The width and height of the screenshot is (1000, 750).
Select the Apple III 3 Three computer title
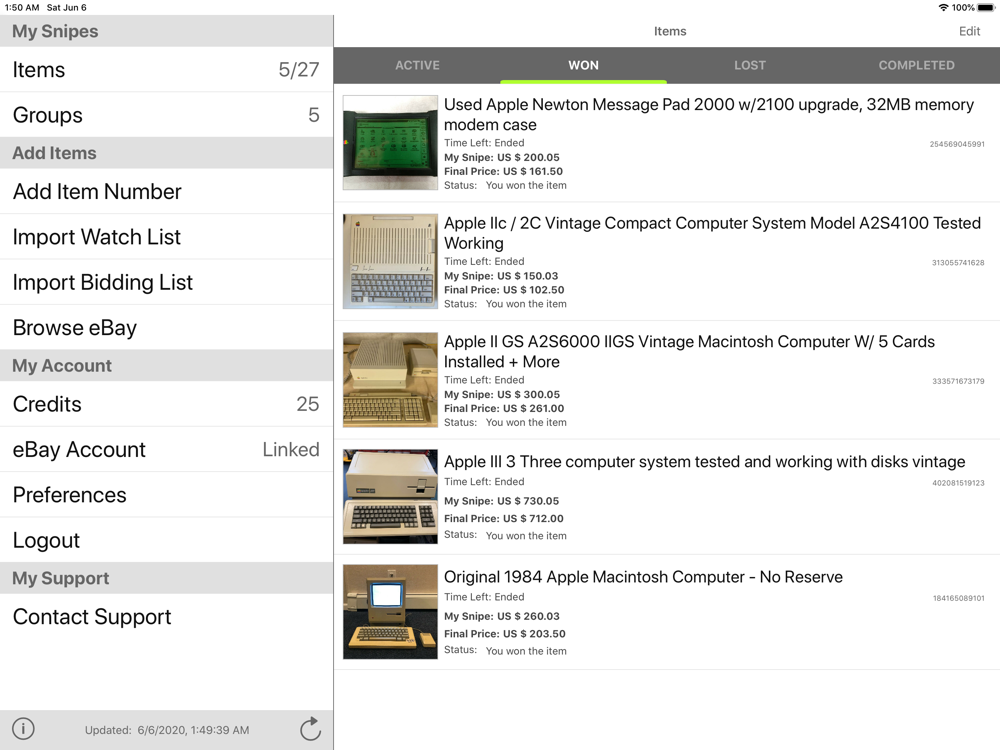[705, 461]
